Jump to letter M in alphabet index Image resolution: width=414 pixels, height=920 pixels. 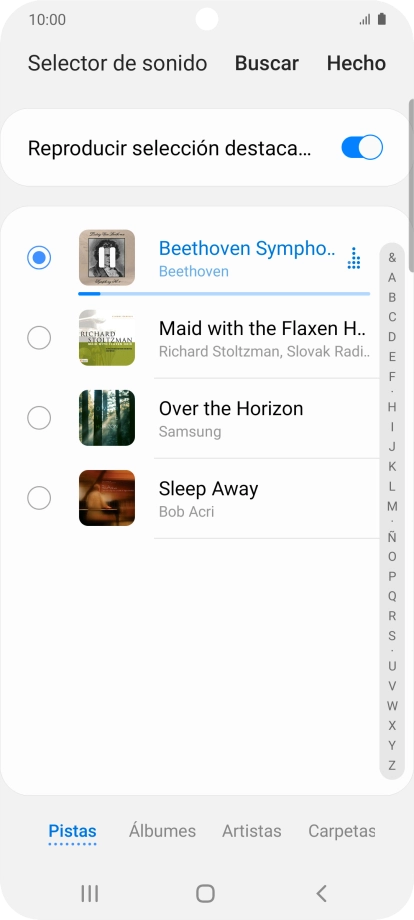392,506
